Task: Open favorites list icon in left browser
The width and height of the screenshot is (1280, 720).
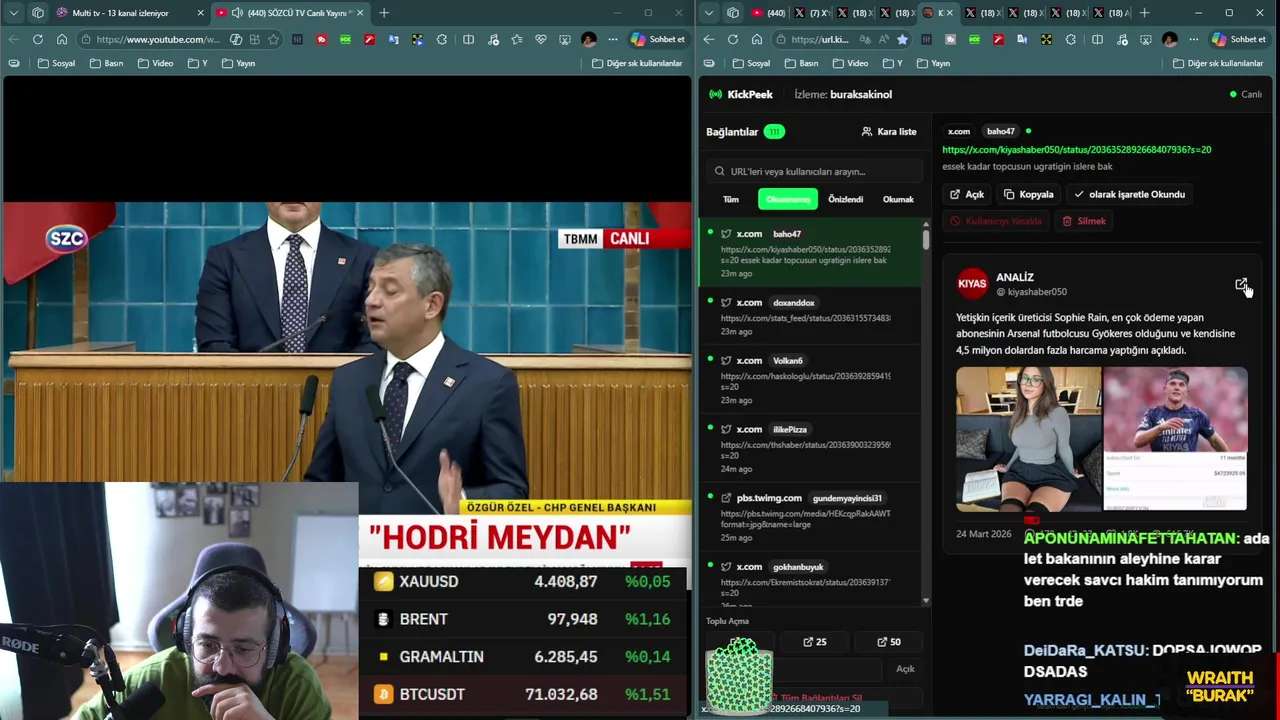Action: pos(516,39)
